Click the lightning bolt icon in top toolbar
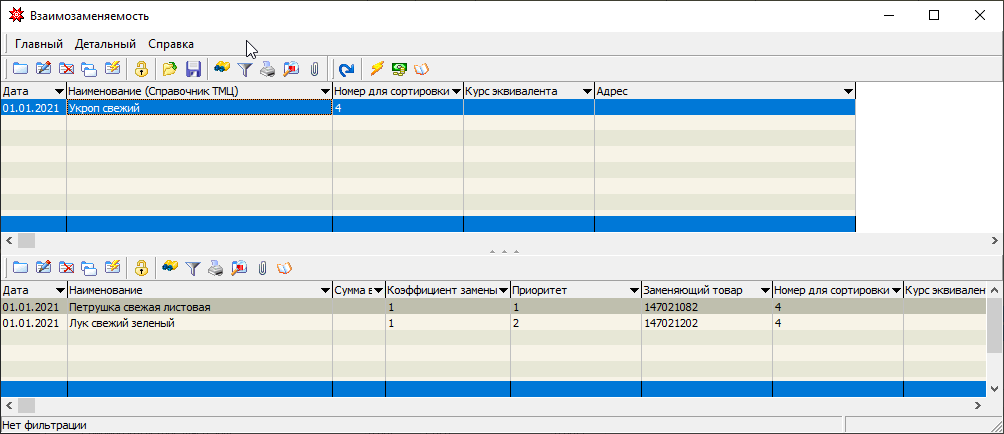The image size is (1004, 434). (x=377, y=69)
